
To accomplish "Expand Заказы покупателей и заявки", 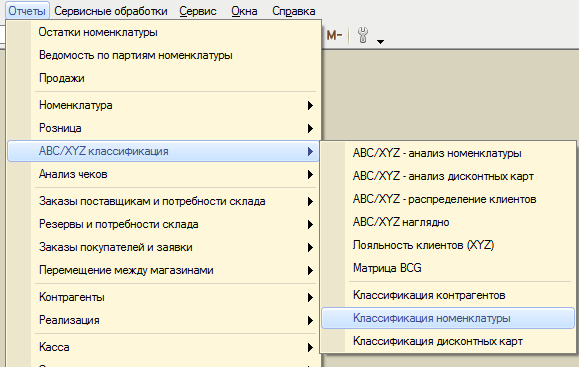I will [163, 247].
